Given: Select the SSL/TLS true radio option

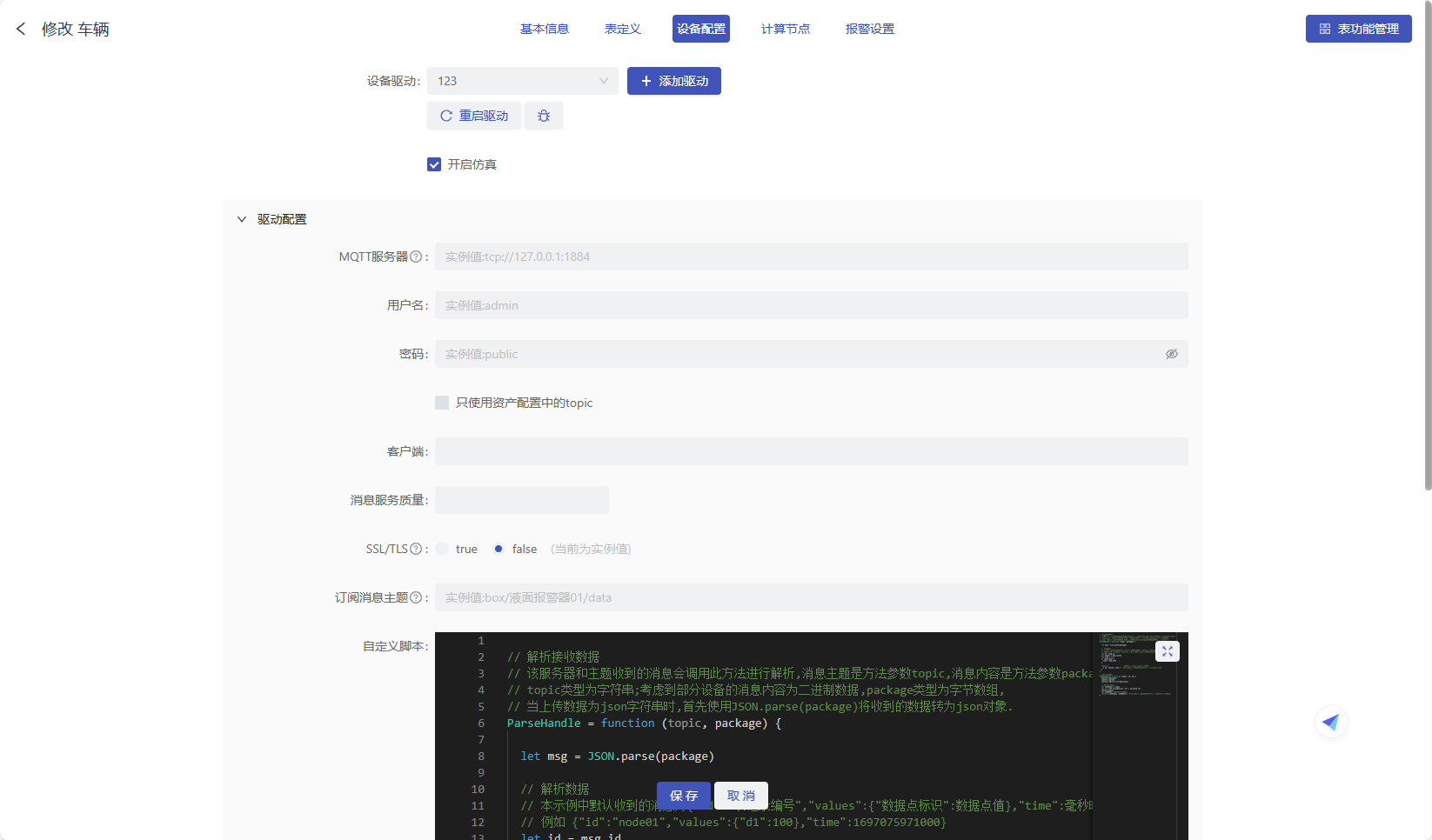Looking at the screenshot, I should (442, 549).
